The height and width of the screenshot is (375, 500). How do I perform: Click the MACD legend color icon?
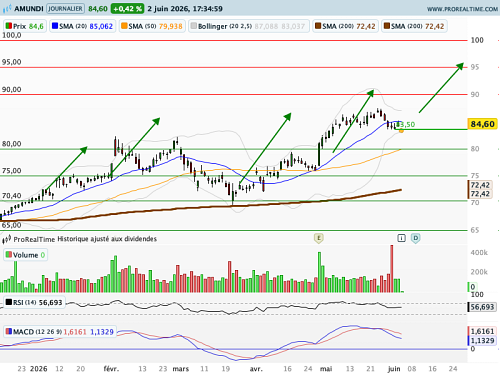(x=9, y=331)
